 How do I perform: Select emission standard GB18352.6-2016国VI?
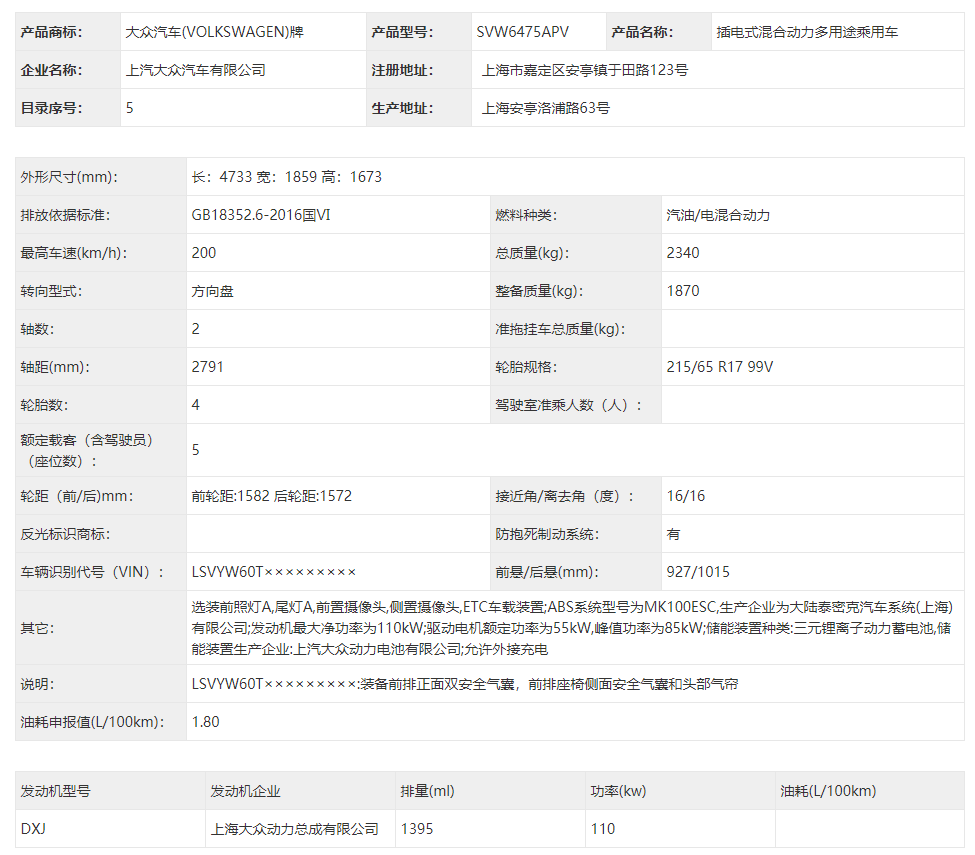[261, 215]
